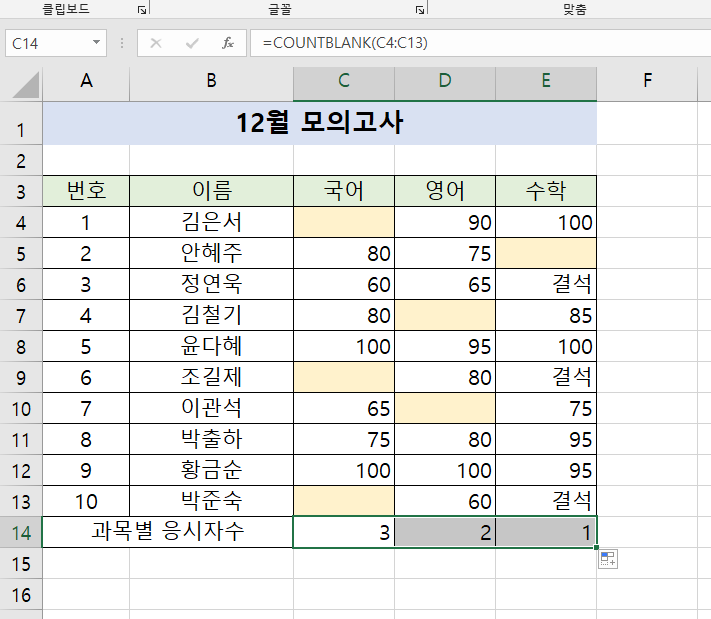Viewport: 711px width, 619px height.
Task: Select the blank 국어 cell for 박준숙
Action: [x=344, y=501]
